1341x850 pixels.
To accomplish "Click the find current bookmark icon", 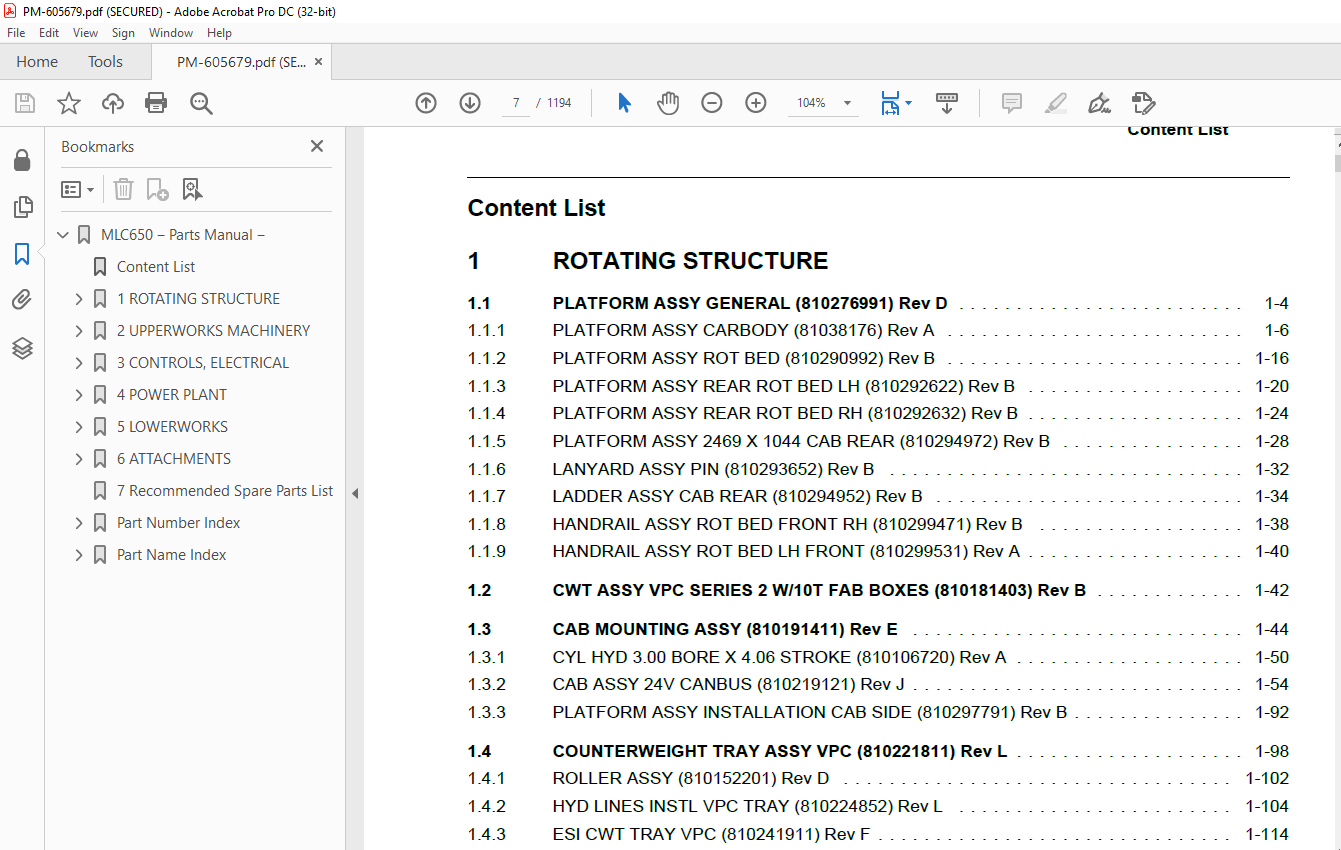I will [x=192, y=189].
